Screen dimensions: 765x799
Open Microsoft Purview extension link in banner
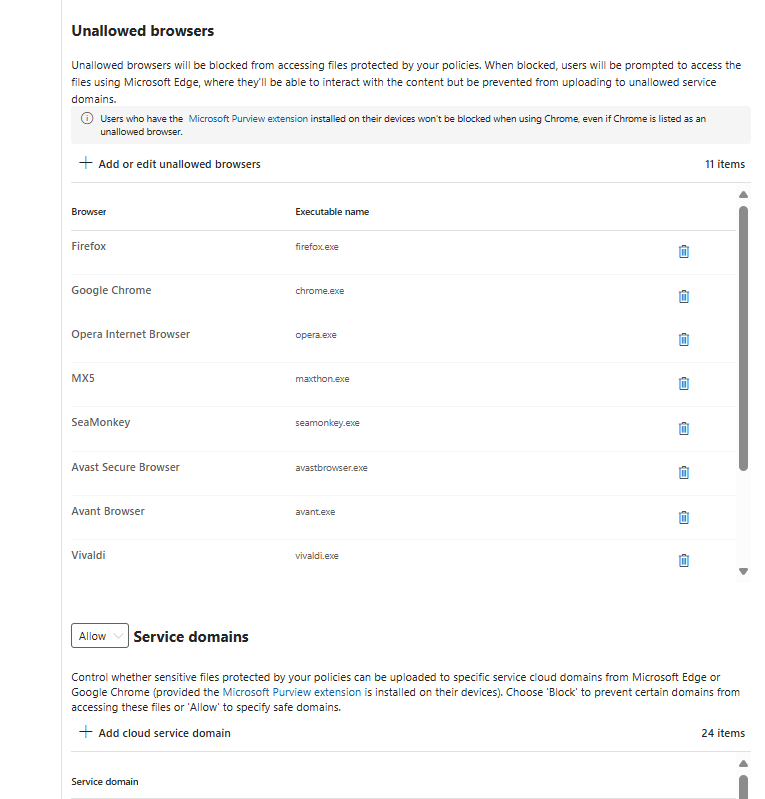coord(248,119)
